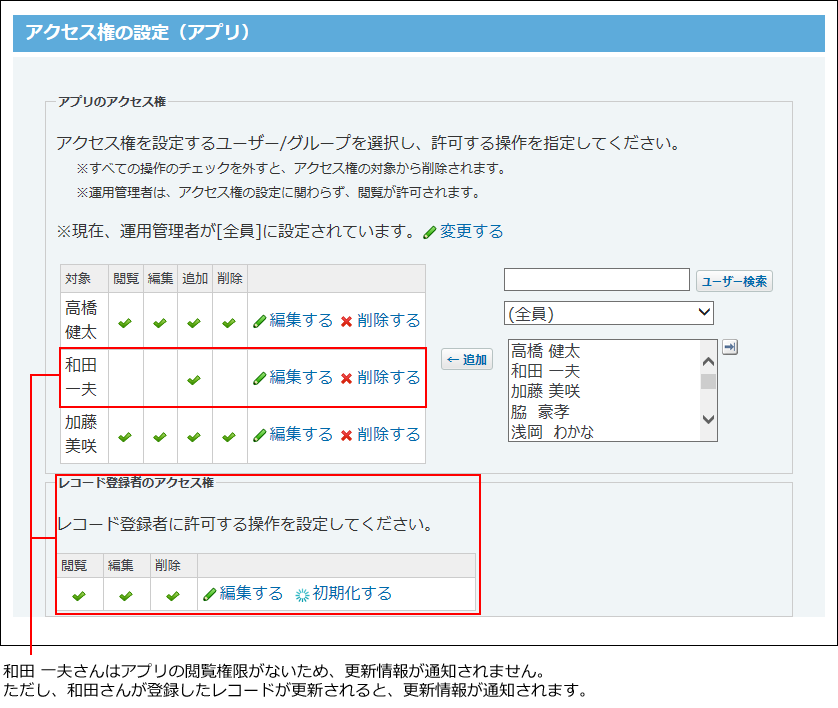Click 削除する in 加藤 美咲 row
This screenshot has width=838, height=708.
coord(389,434)
